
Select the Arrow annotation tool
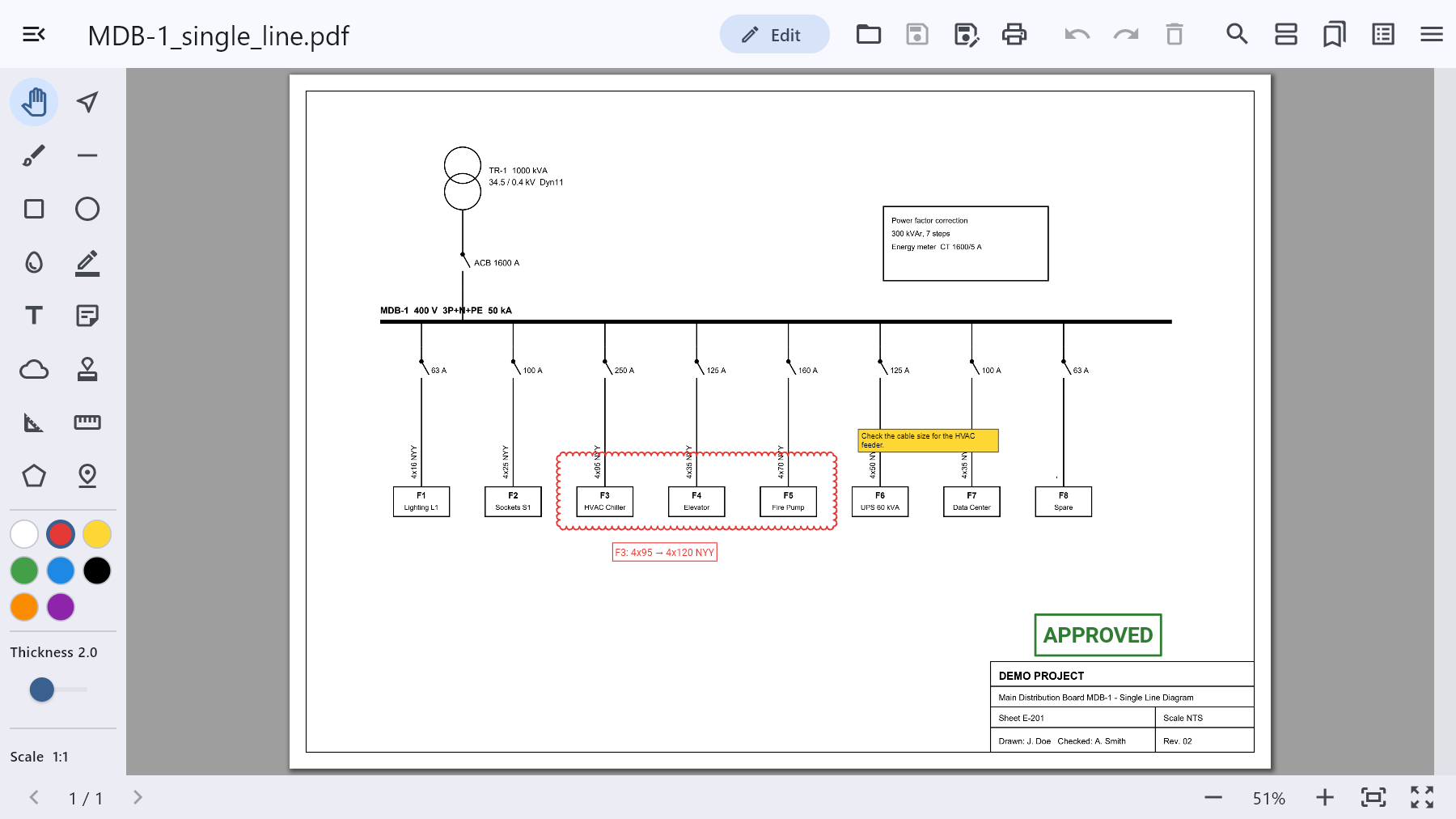click(87, 102)
